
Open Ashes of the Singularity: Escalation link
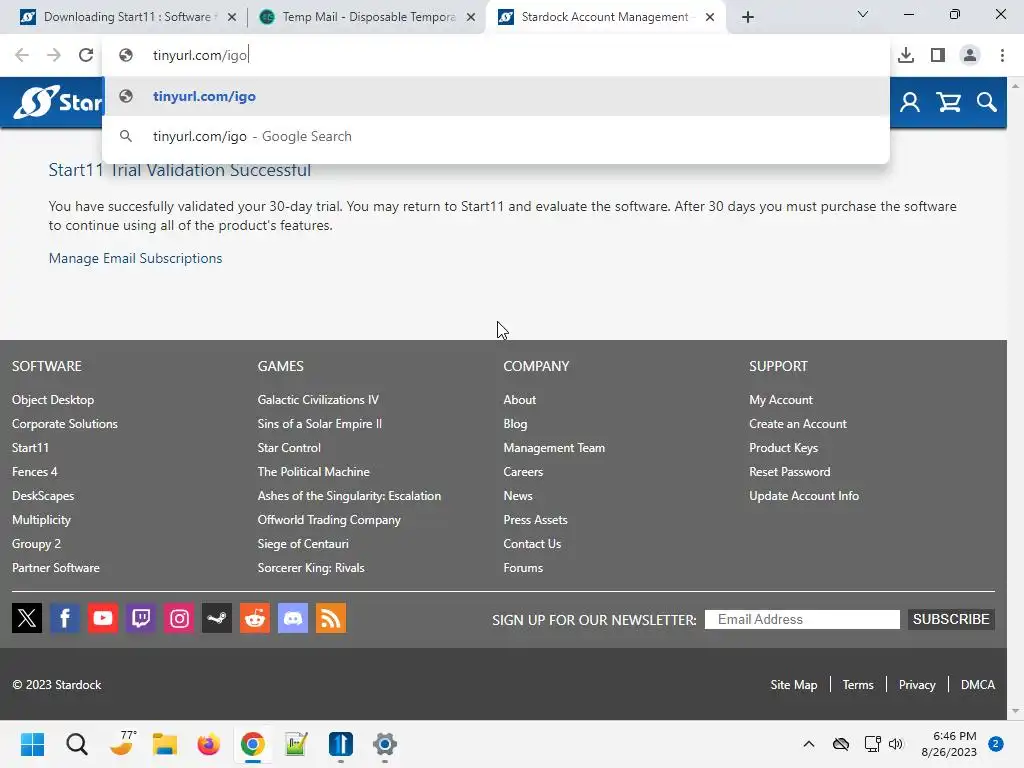[349, 496]
